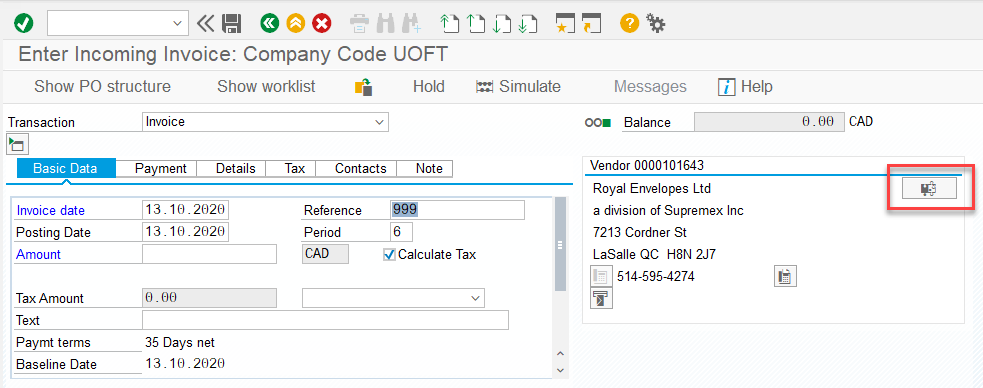Click the red Cancel icon
Screen dimensions: 983x388
point(322,24)
